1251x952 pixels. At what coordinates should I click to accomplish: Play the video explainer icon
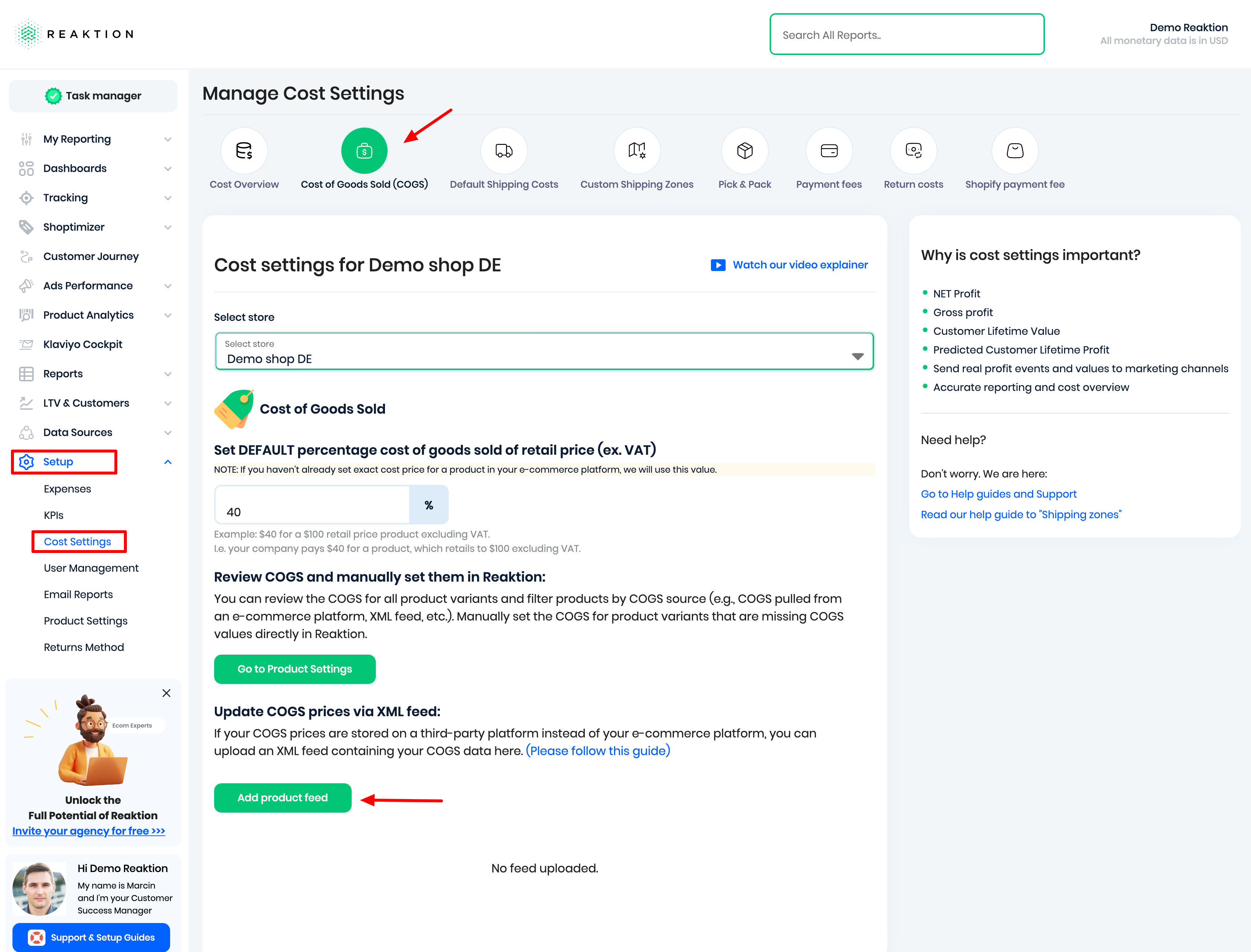[718, 265]
